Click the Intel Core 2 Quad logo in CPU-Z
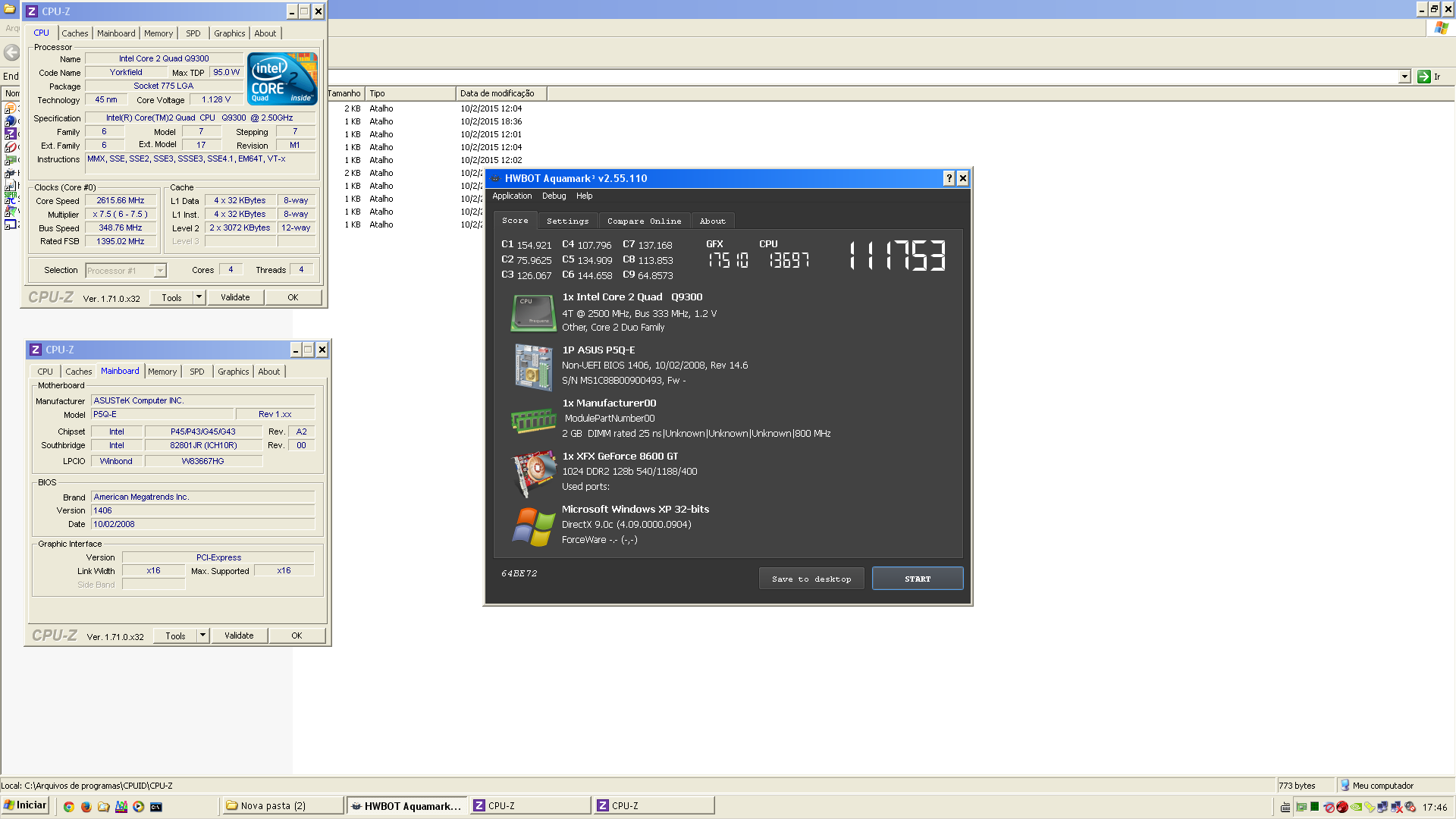The height and width of the screenshot is (819, 1456). click(282, 79)
